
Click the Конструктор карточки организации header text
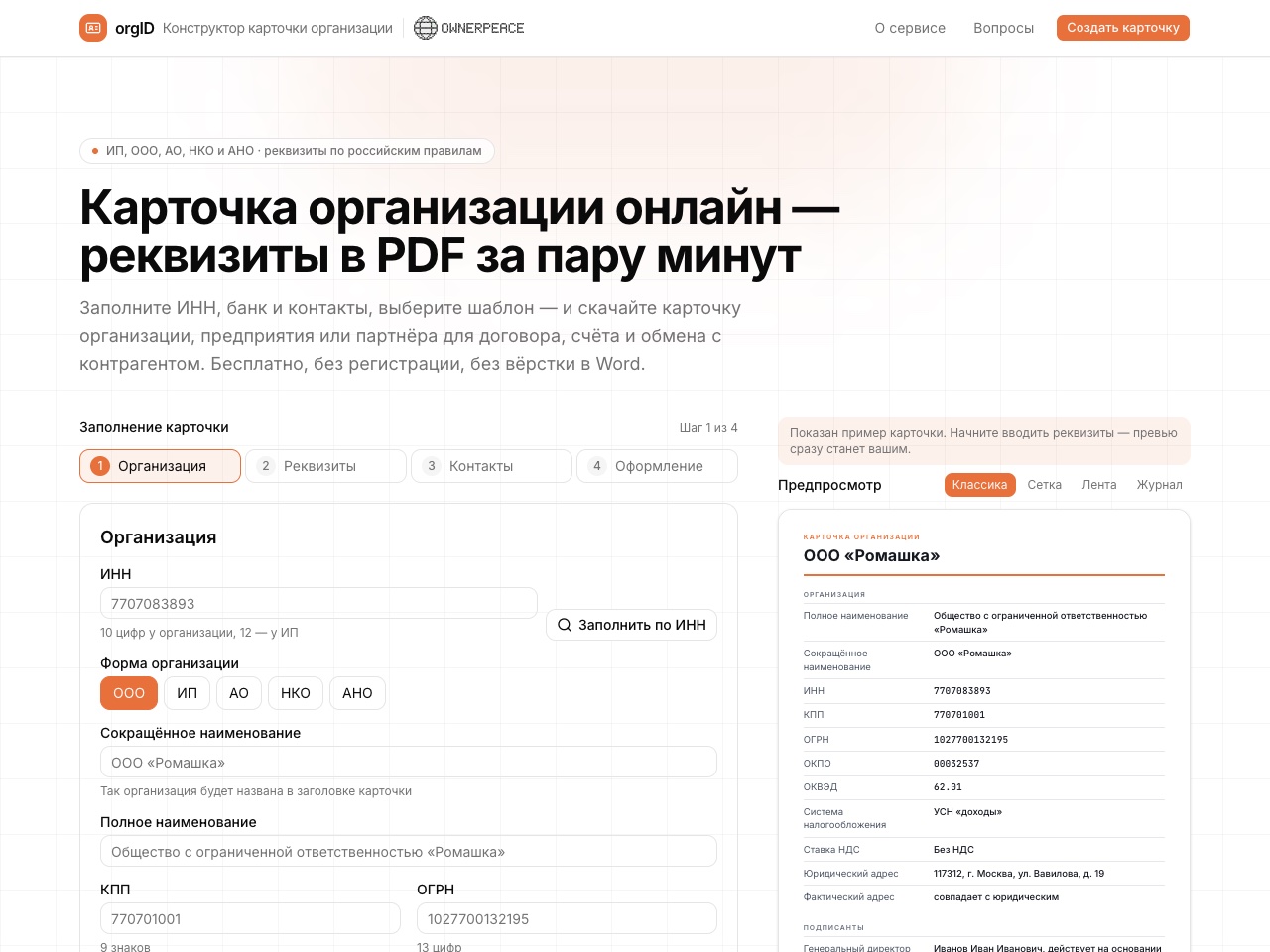[278, 28]
